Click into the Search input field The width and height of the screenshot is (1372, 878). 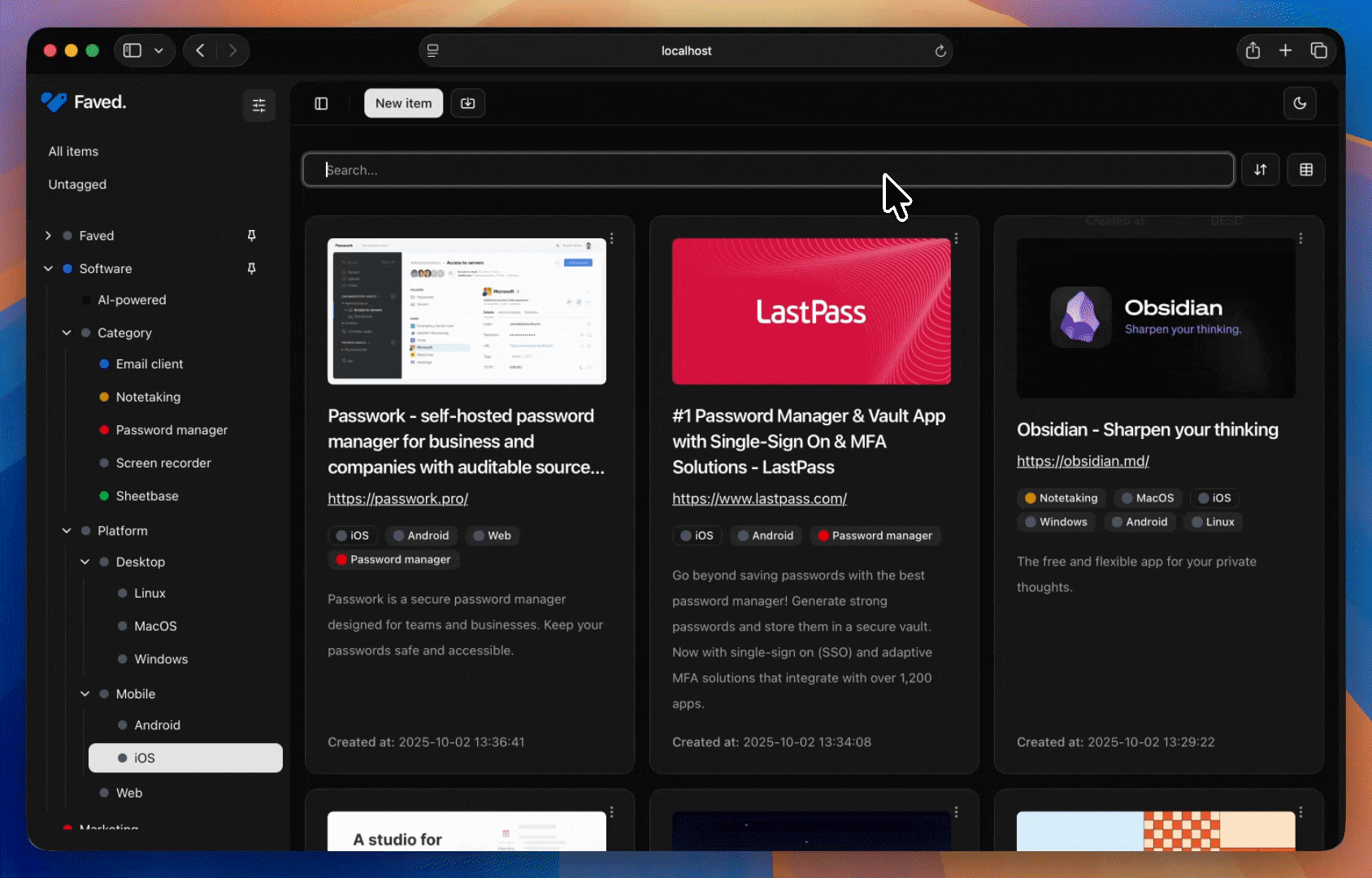[767, 170]
